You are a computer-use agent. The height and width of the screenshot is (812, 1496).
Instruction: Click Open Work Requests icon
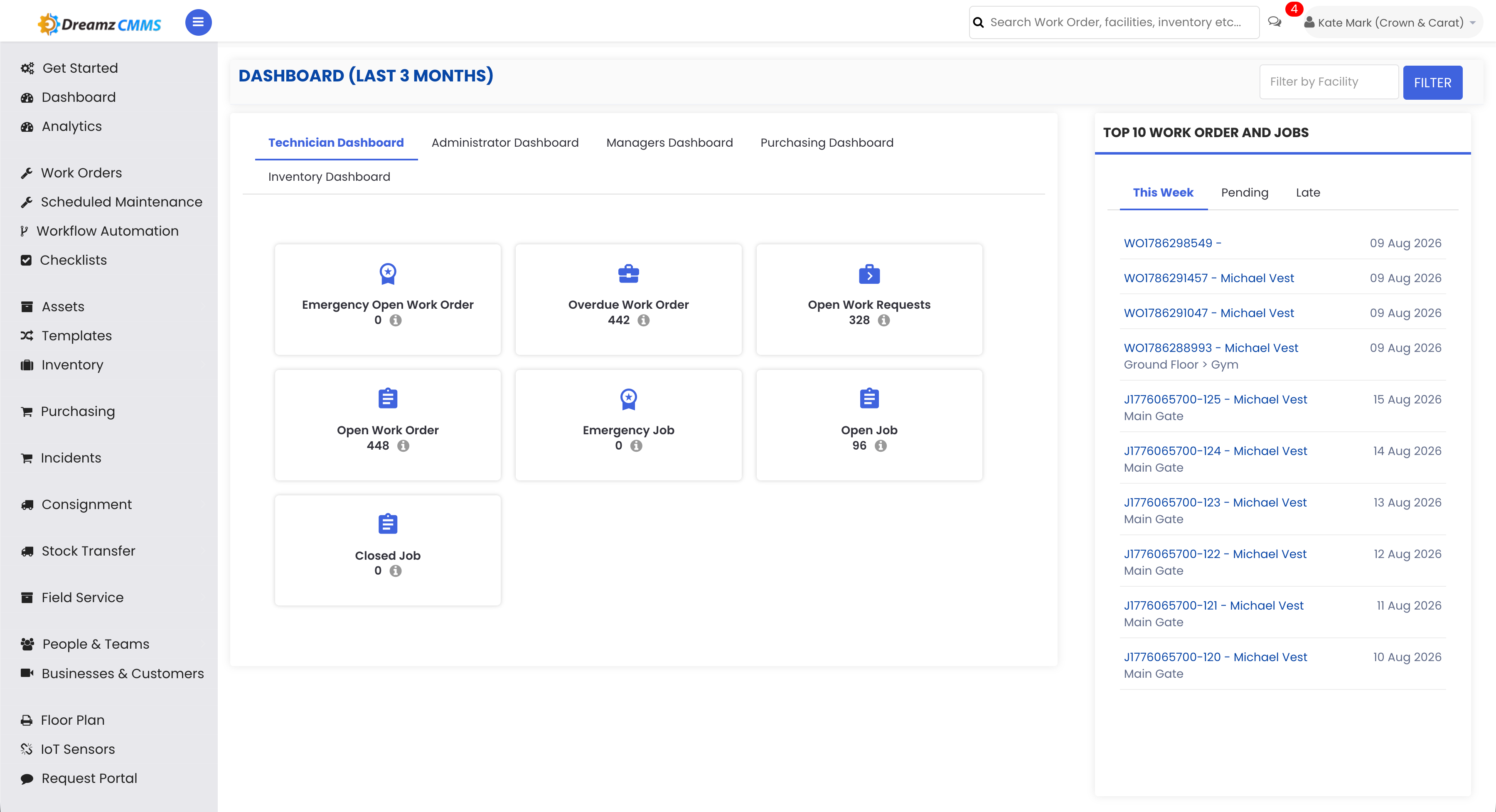(869, 274)
